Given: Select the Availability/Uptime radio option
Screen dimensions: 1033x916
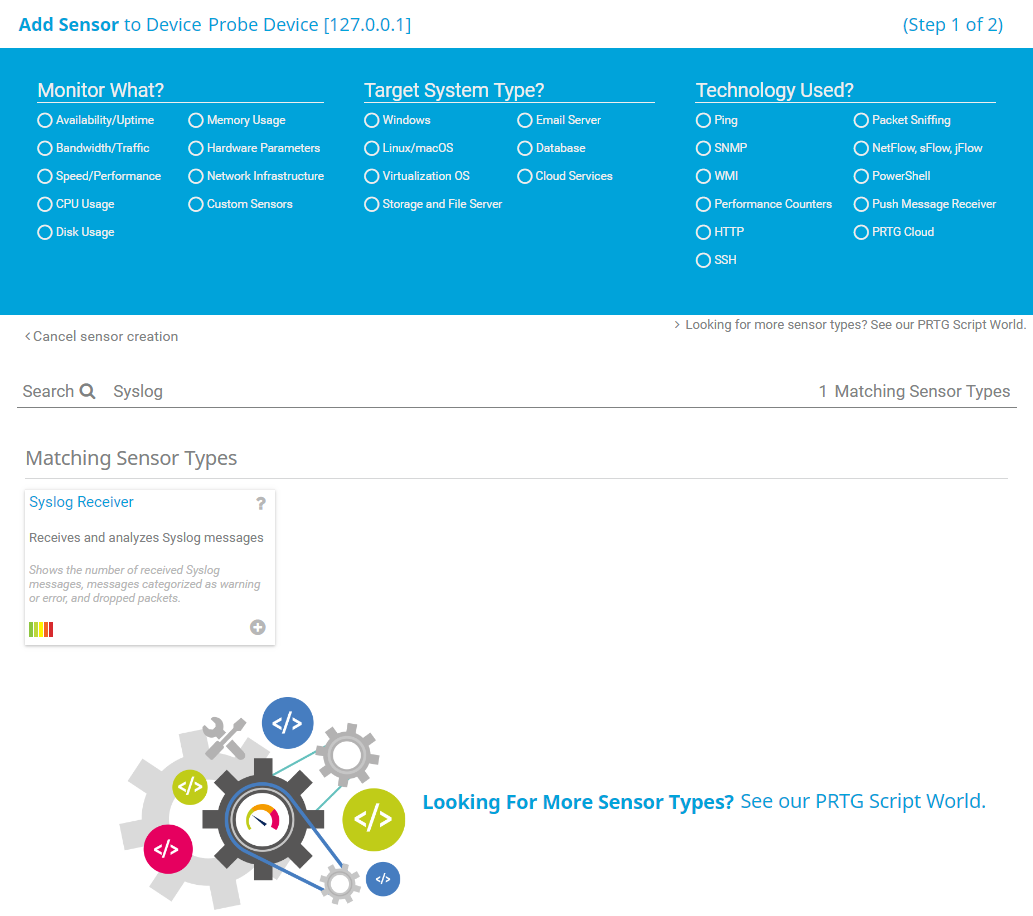Looking at the screenshot, I should [44, 120].
